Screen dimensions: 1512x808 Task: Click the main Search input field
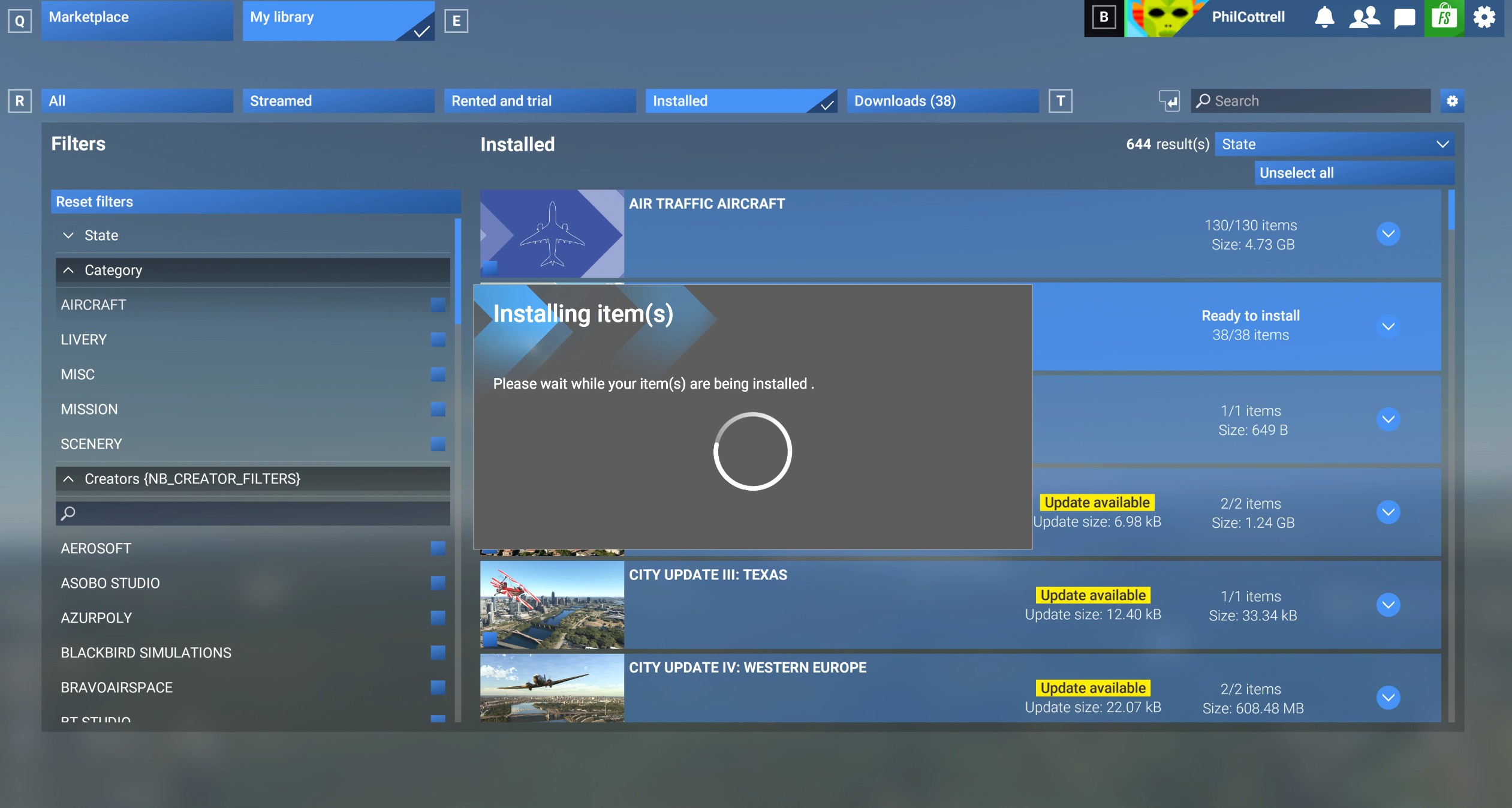click(1311, 101)
